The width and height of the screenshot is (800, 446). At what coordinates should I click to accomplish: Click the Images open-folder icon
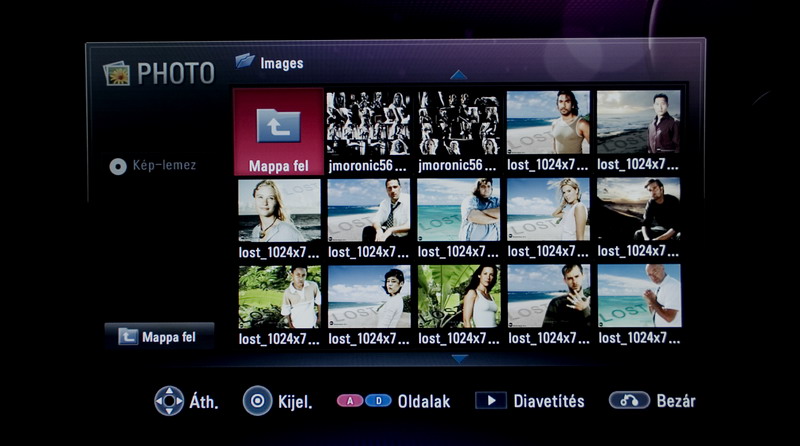point(245,61)
